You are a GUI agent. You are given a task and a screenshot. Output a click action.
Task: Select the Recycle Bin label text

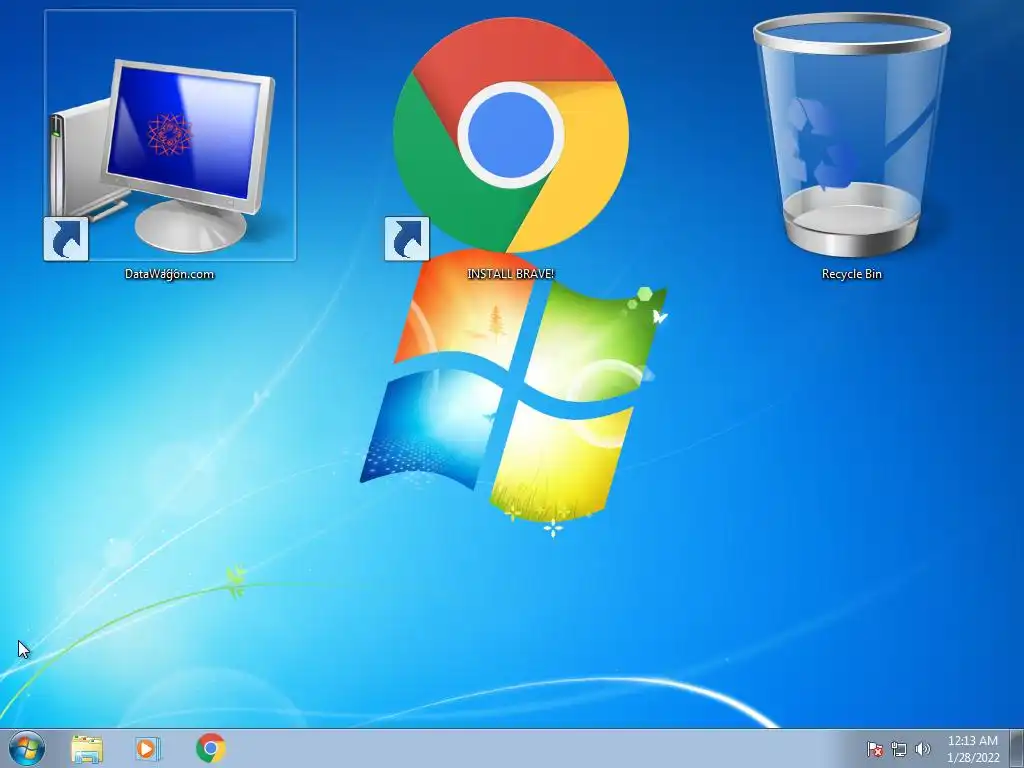pyautogui.click(x=852, y=274)
